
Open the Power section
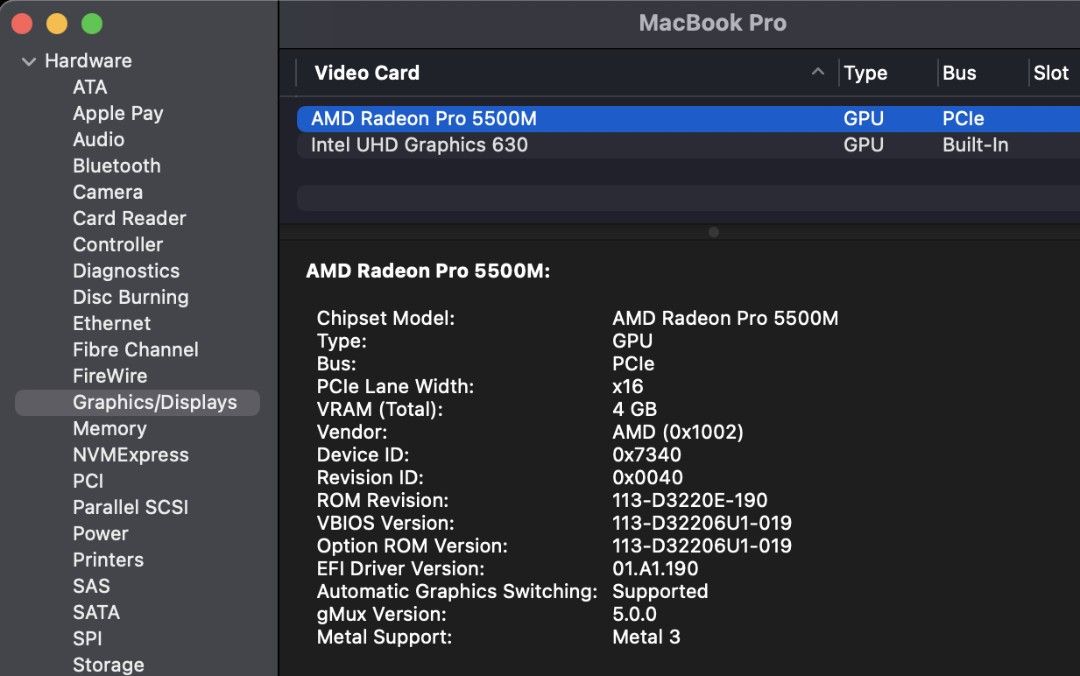[x=101, y=533]
